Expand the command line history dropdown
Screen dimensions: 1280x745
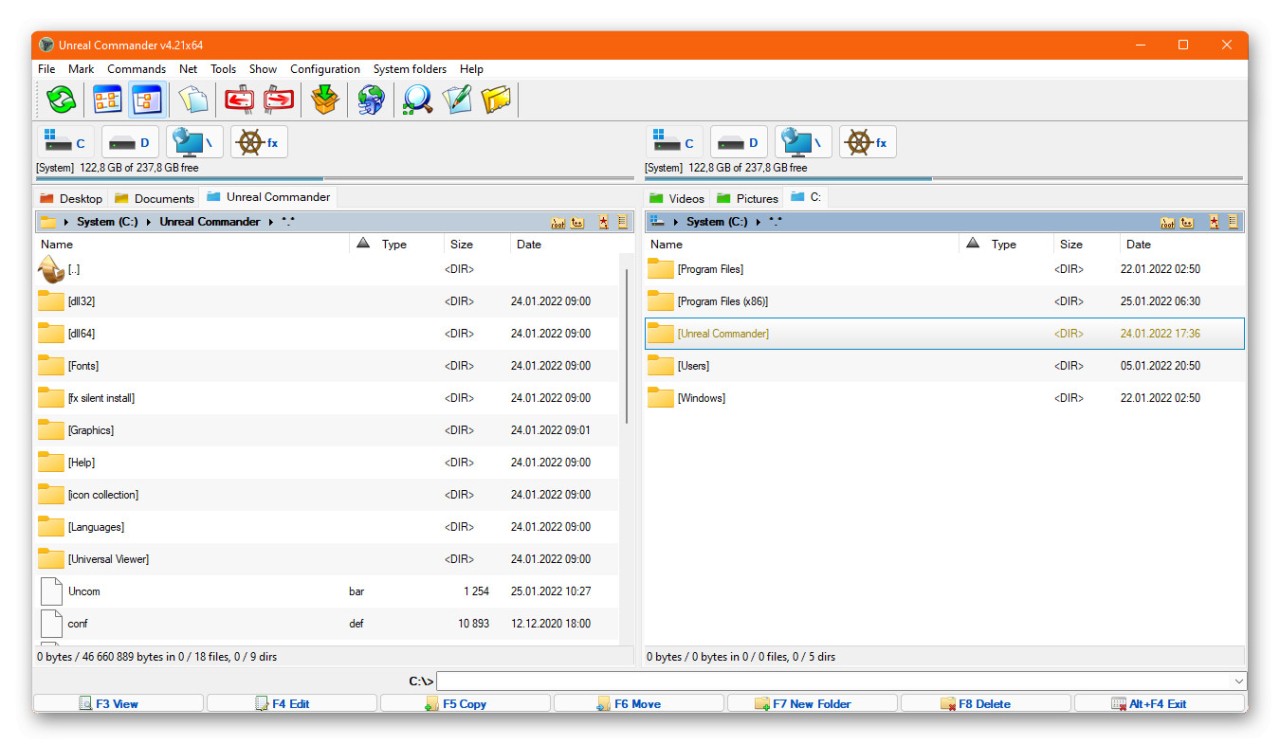1240,681
